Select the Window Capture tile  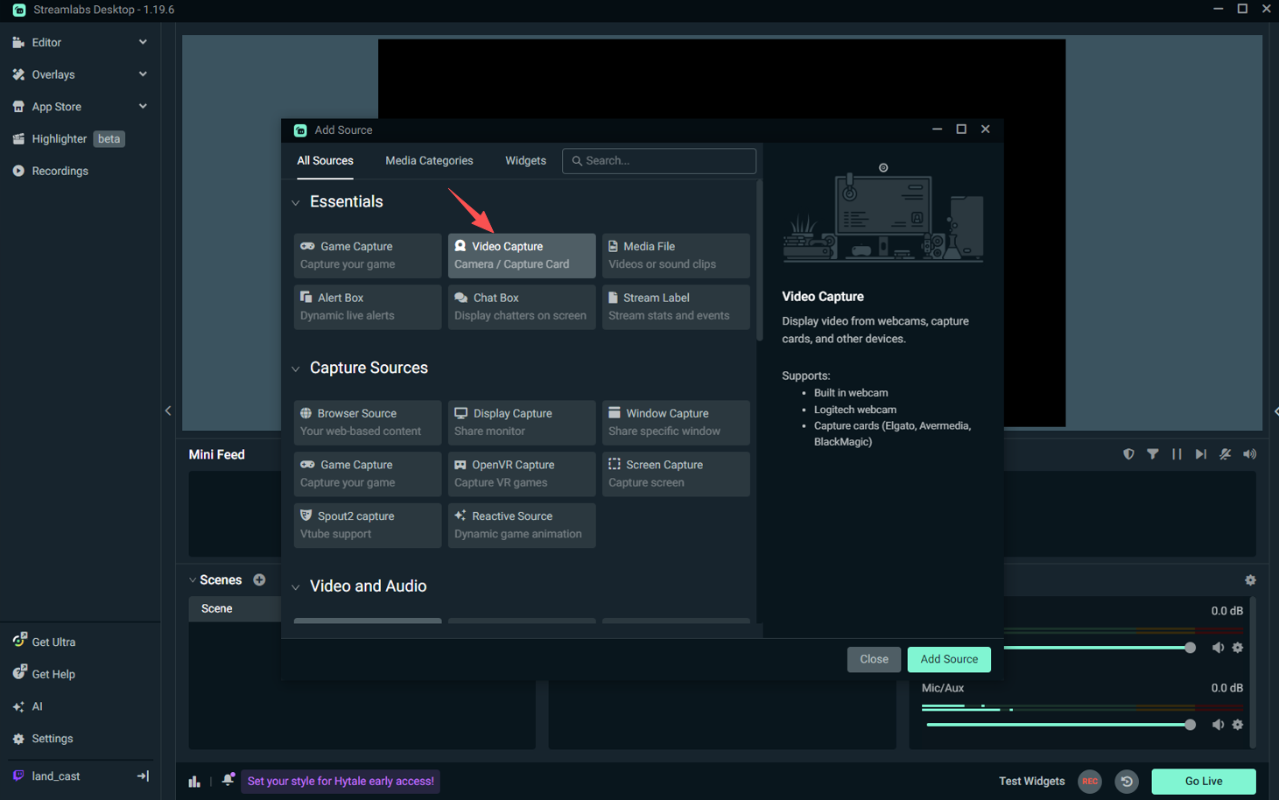(x=676, y=422)
